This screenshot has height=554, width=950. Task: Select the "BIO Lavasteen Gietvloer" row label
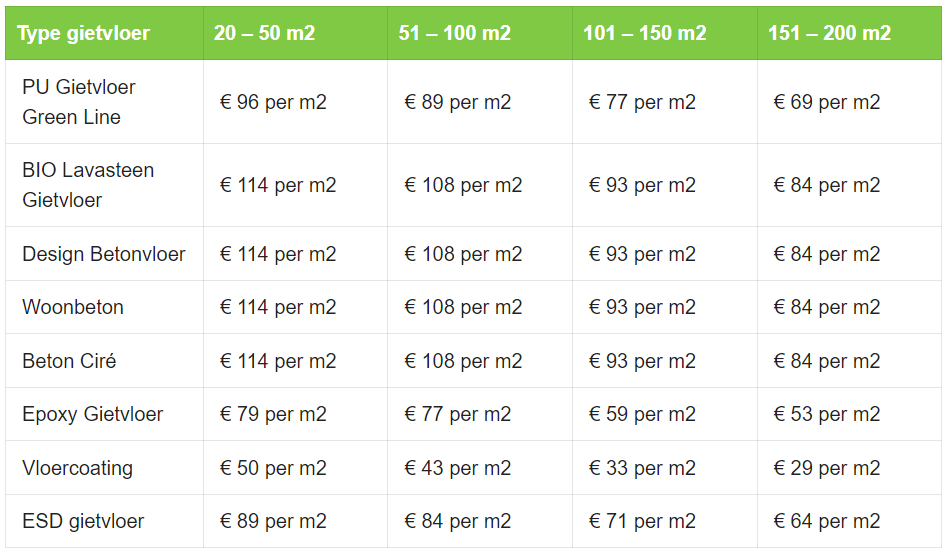click(x=88, y=185)
